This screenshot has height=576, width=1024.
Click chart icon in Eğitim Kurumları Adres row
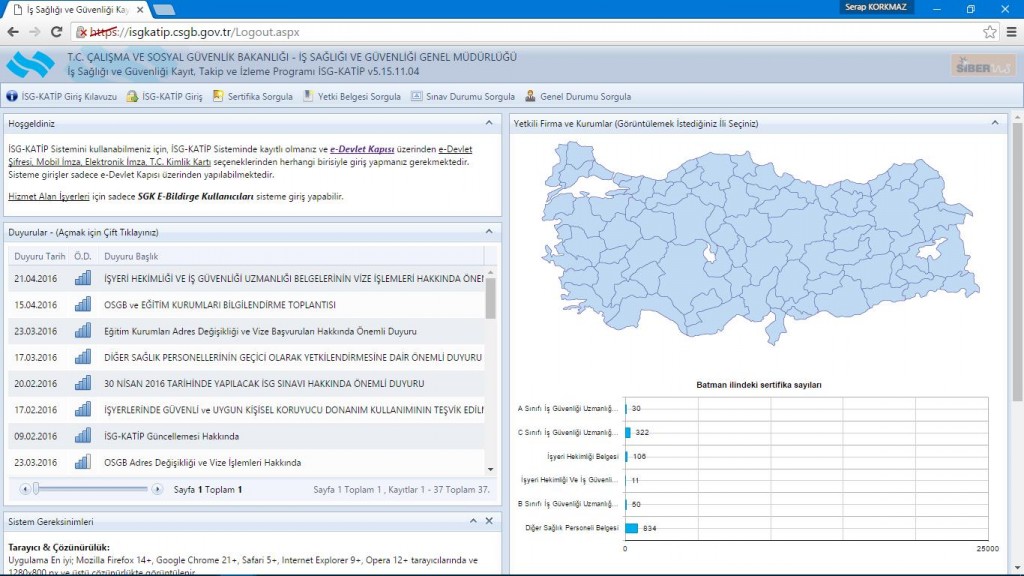(x=83, y=331)
